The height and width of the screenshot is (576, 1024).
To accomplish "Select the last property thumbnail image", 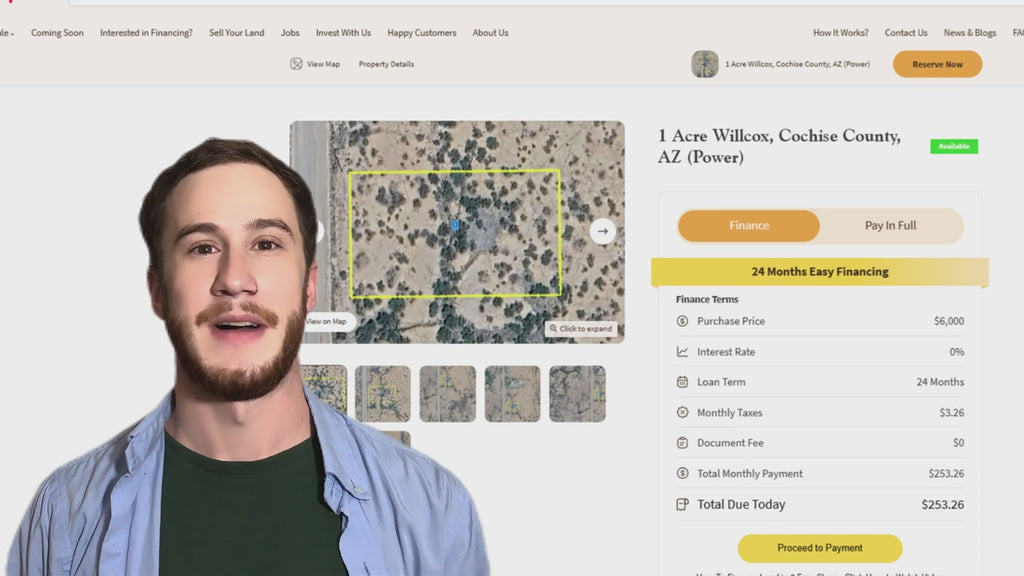I will [x=577, y=393].
